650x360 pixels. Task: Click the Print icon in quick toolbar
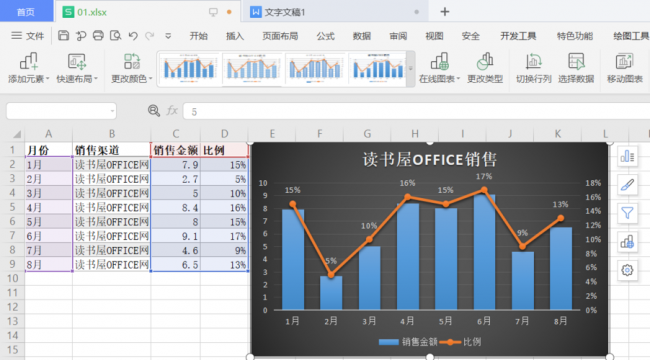(98, 36)
